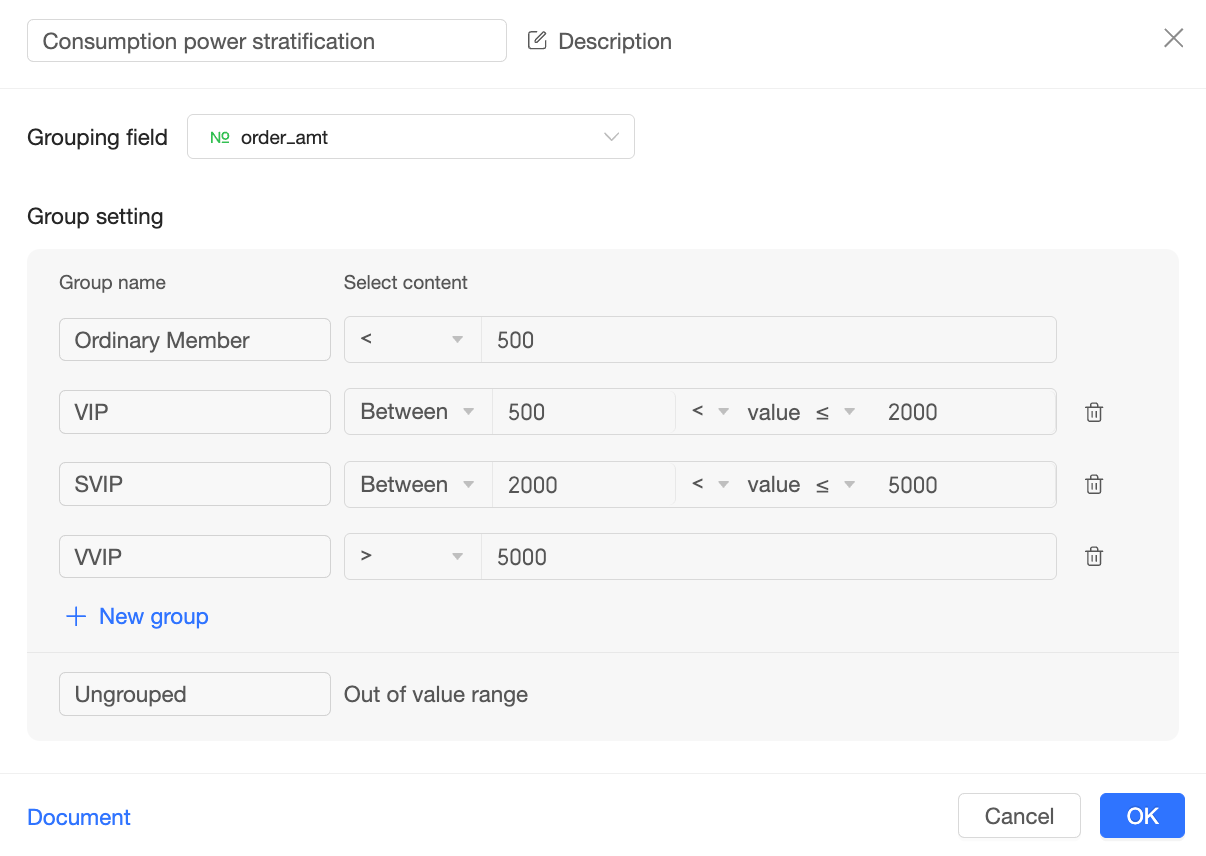Image resolution: width=1206 pixels, height=856 pixels.
Task: Change VIP row Between operator dropdown
Action: click(x=418, y=412)
